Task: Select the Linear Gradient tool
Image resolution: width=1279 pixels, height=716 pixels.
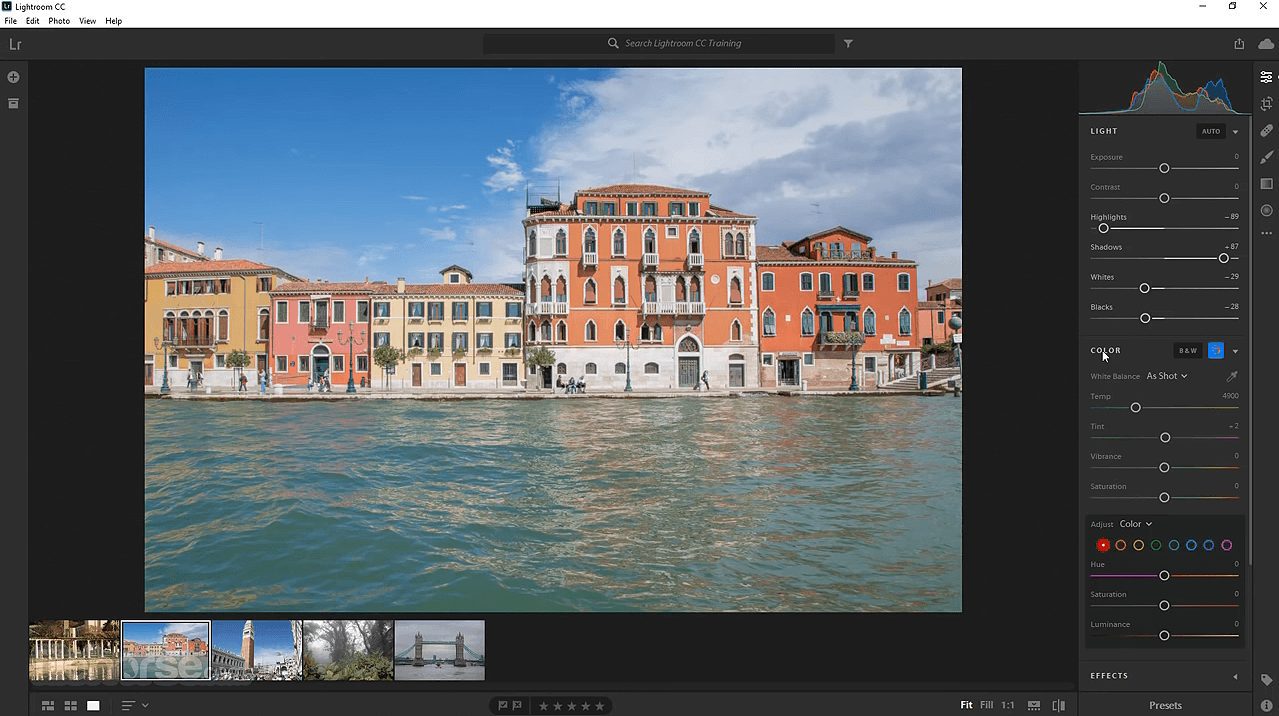Action: pos(1265,183)
